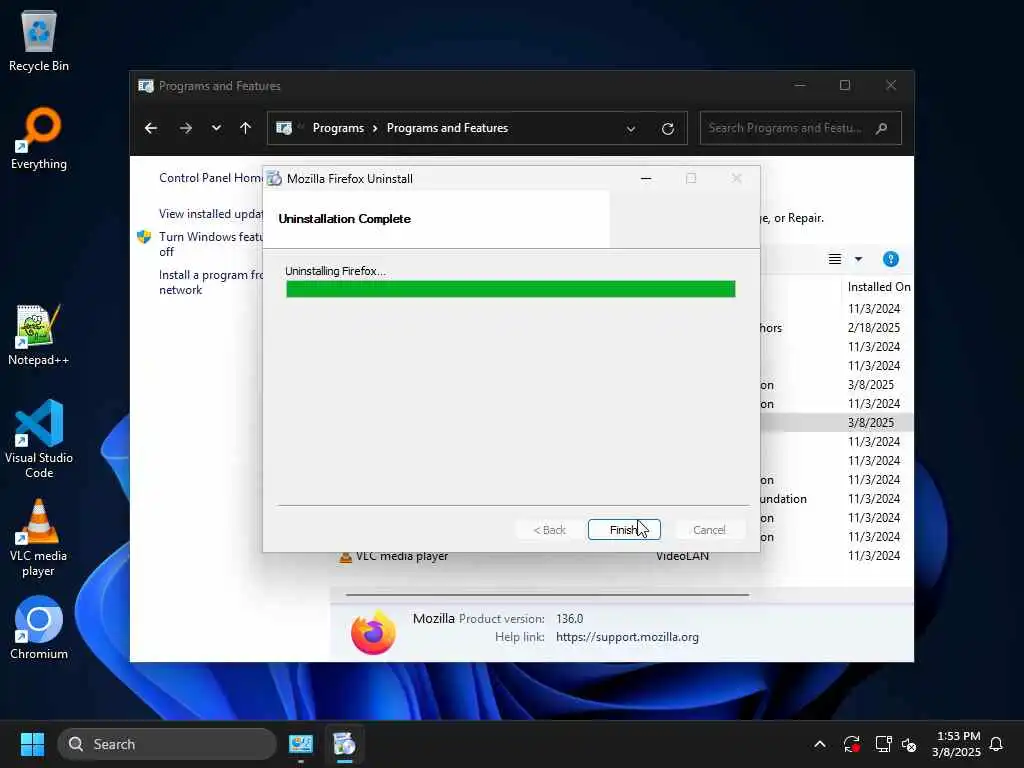This screenshot has width=1024, height=768.
Task: Click Finish in Firefox Uninstall dialog
Action: coord(624,530)
